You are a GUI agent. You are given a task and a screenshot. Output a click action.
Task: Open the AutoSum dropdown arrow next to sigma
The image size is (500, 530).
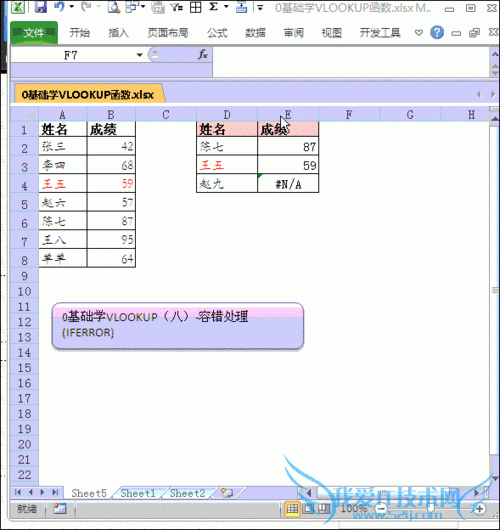226,7
